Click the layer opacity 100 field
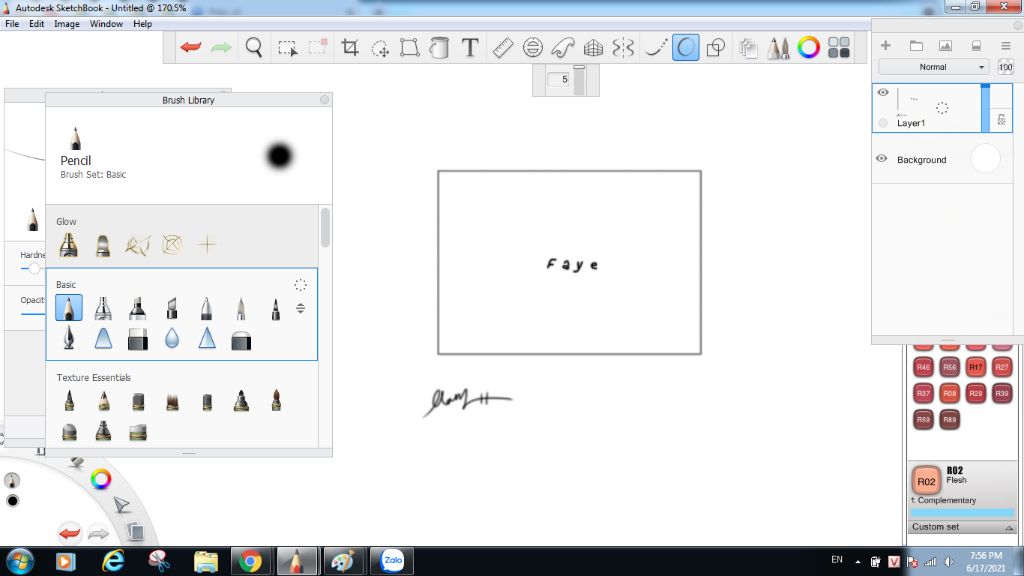1024x576 pixels. click(1005, 67)
